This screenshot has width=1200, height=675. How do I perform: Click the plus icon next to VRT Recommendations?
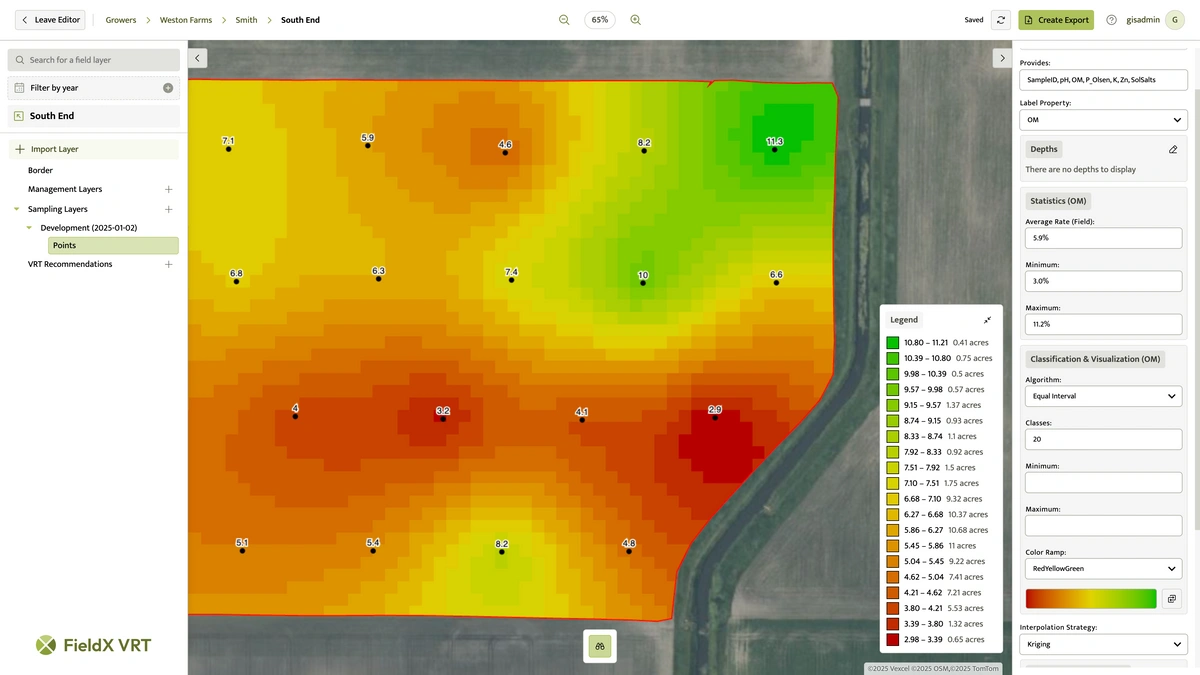[168, 264]
